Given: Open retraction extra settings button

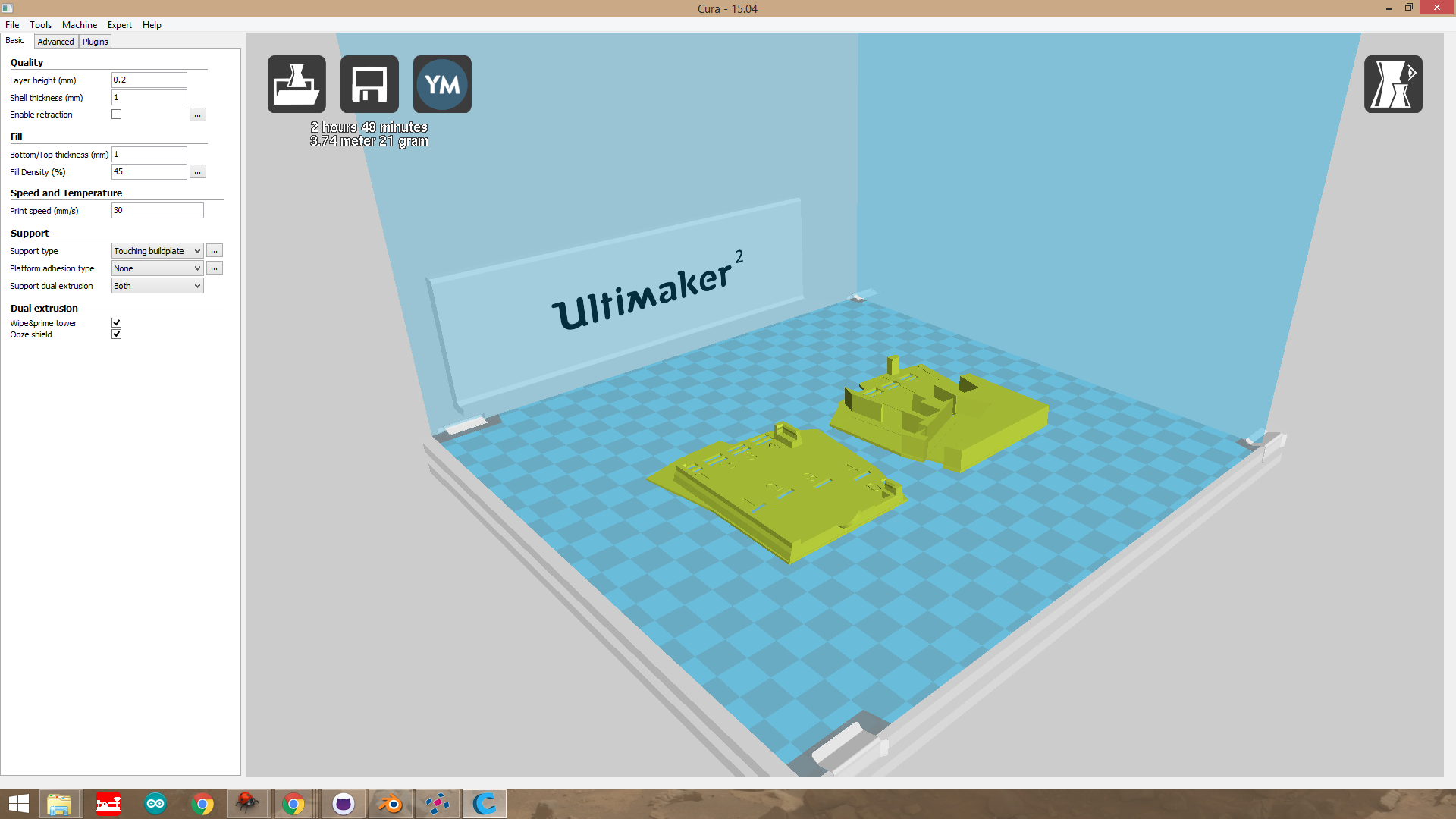Looking at the screenshot, I should tap(197, 115).
